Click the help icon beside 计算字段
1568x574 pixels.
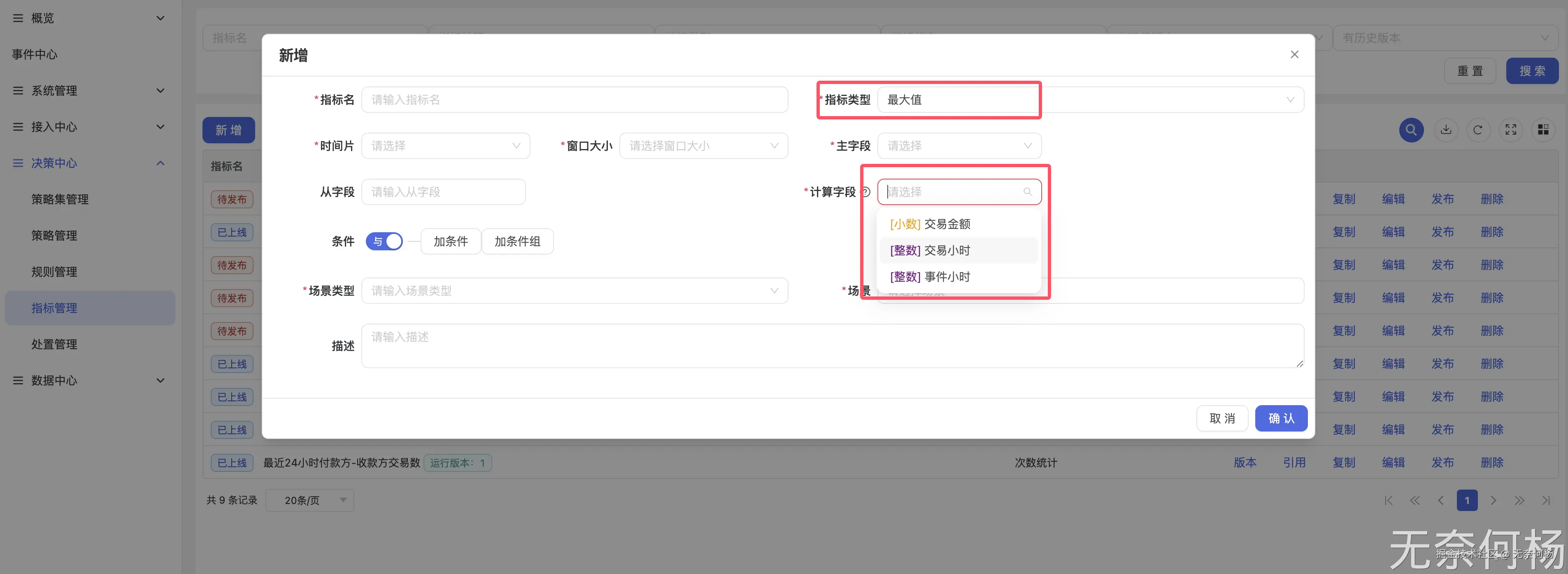click(865, 192)
